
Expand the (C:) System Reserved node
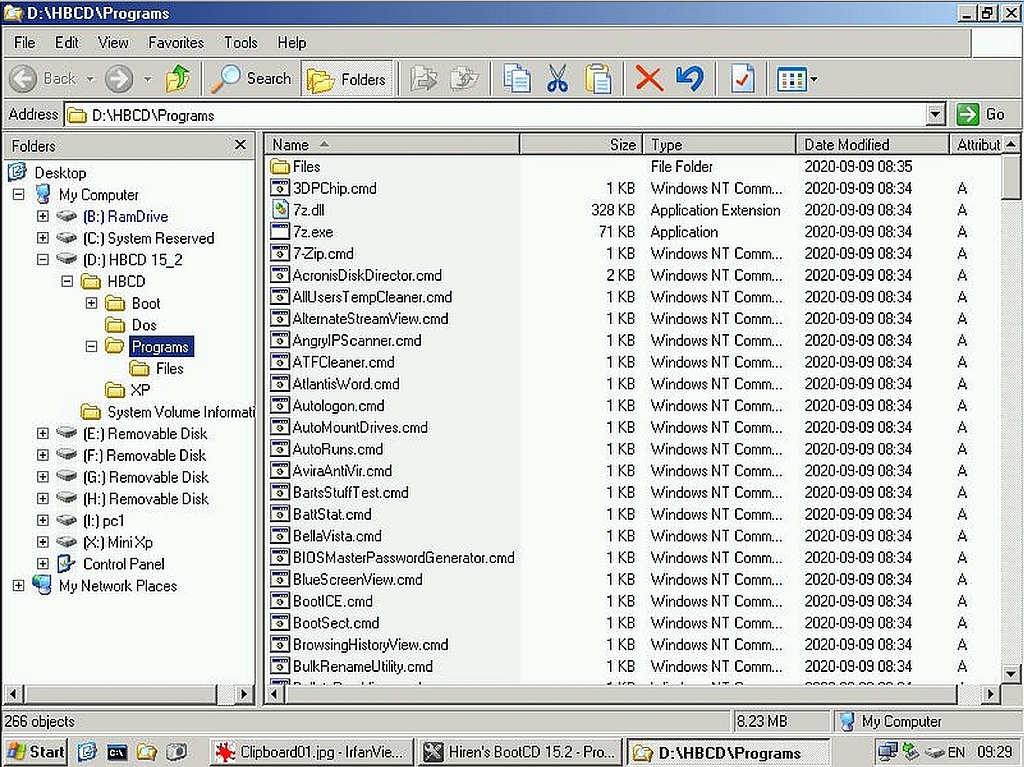click(42, 237)
